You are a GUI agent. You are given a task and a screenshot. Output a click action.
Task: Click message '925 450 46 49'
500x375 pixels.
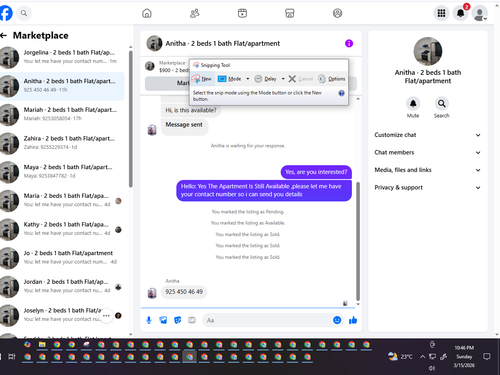[x=184, y=292]
